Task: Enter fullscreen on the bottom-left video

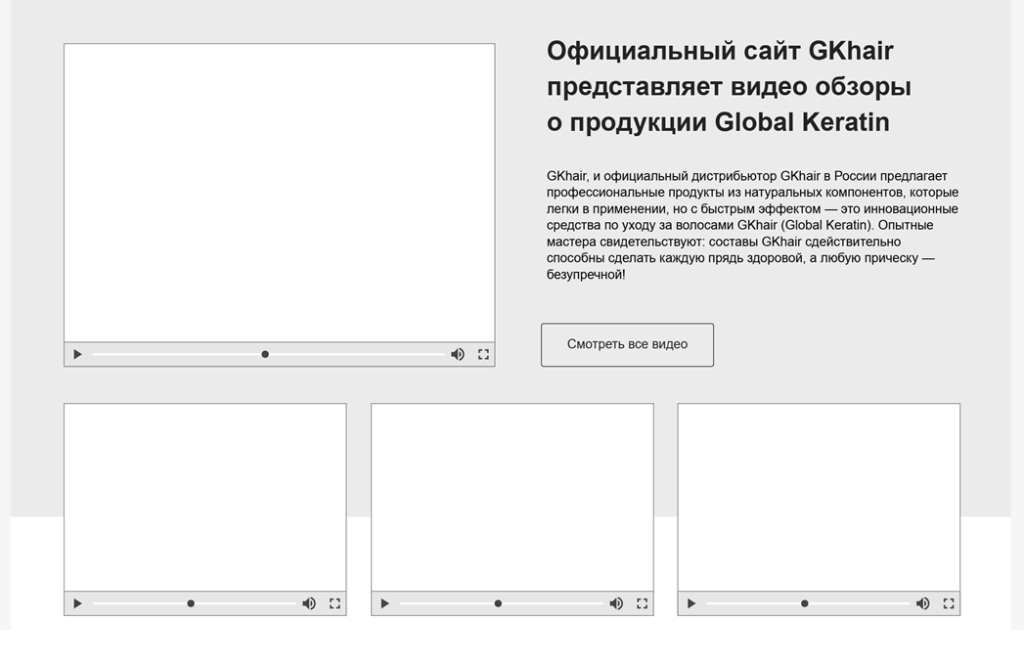Action: 335,603
